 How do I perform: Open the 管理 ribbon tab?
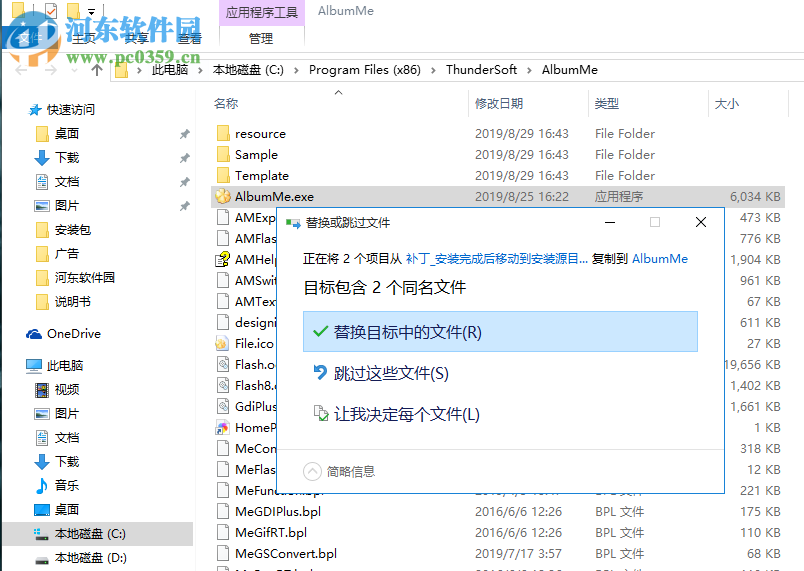pyautogui.click(x=261, y=38)
